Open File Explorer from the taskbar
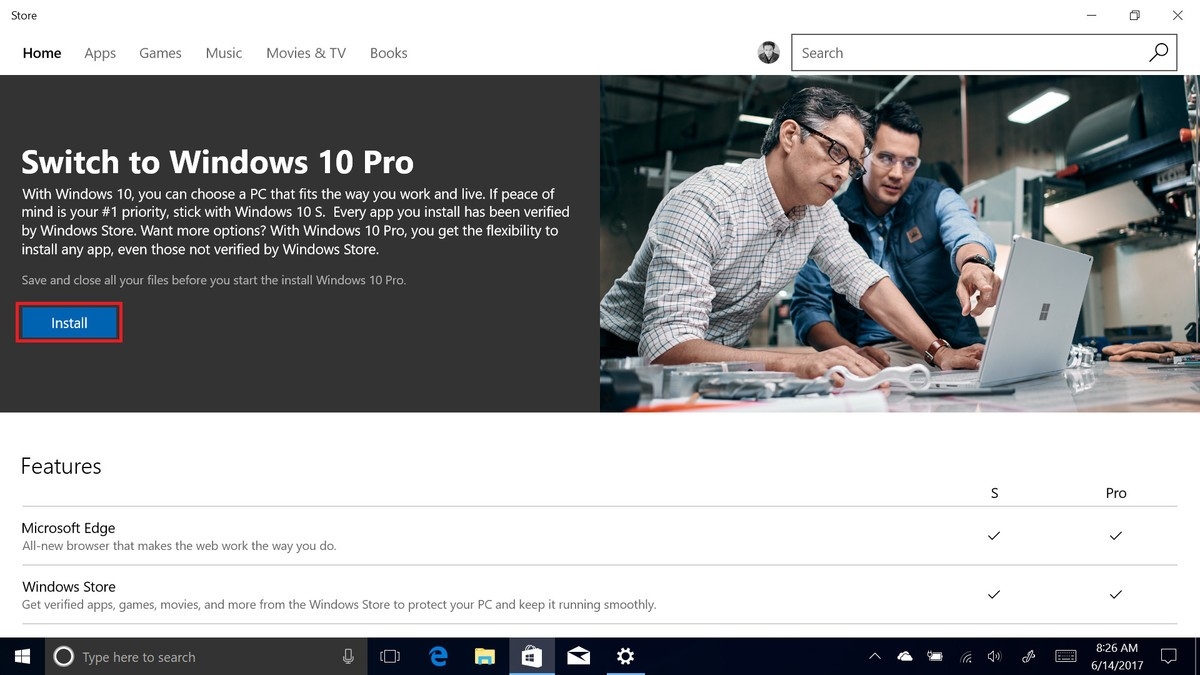 coord(485,656)
